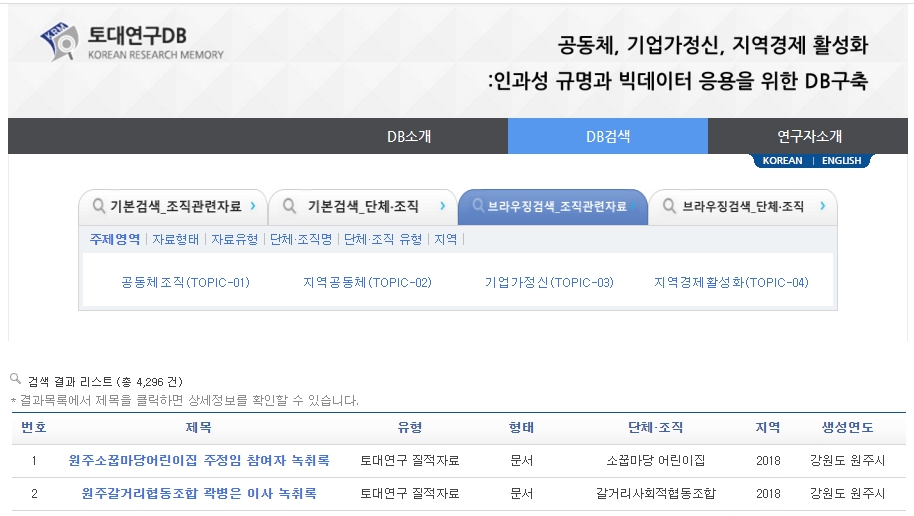Viewport: 914px width, 516px height.
Task: Select KOREAN language option
Action: click(x=782, y=161)
